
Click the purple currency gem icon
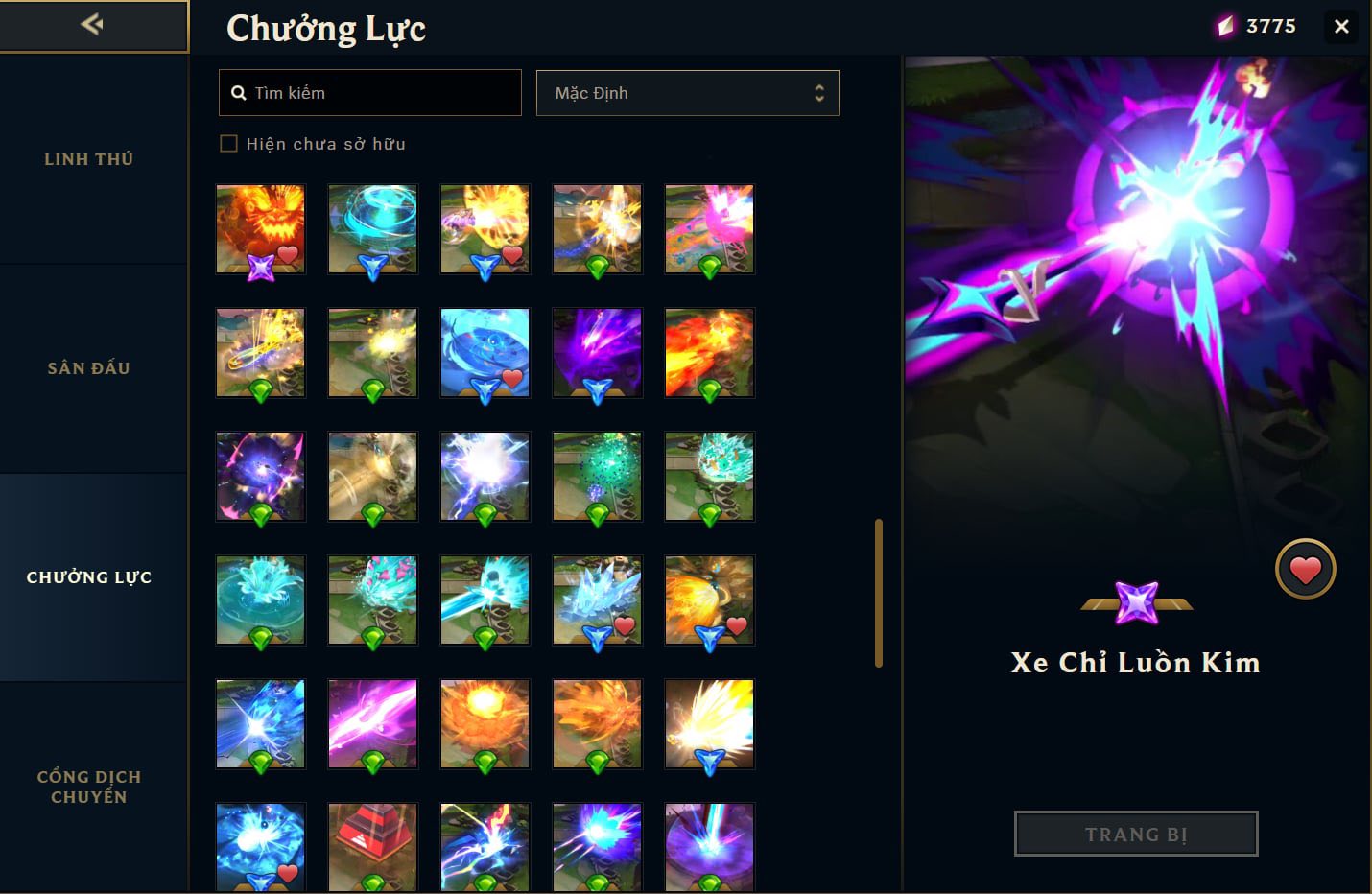coord(1225,27)
